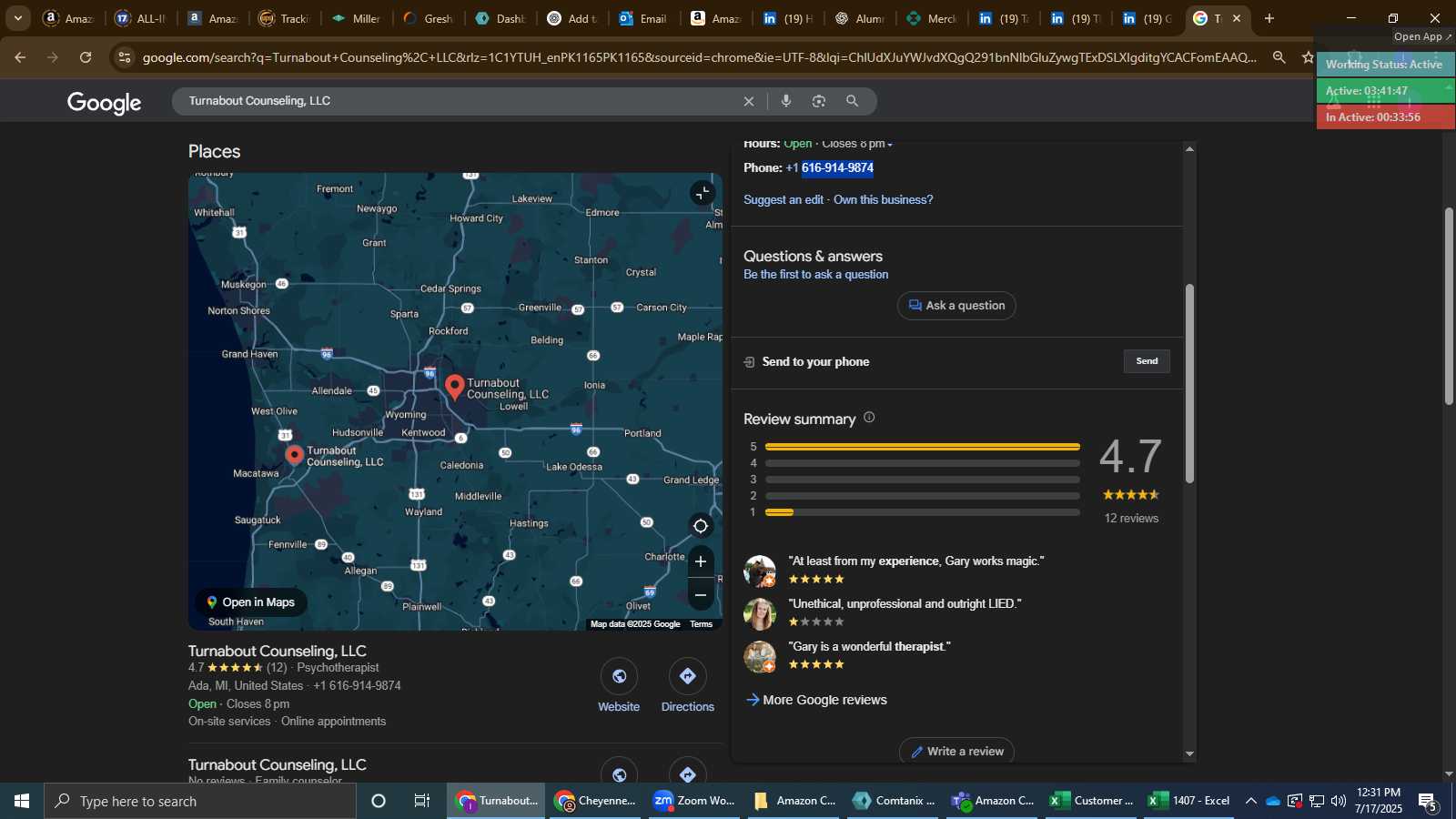Click Google search magnifier button

852,101
